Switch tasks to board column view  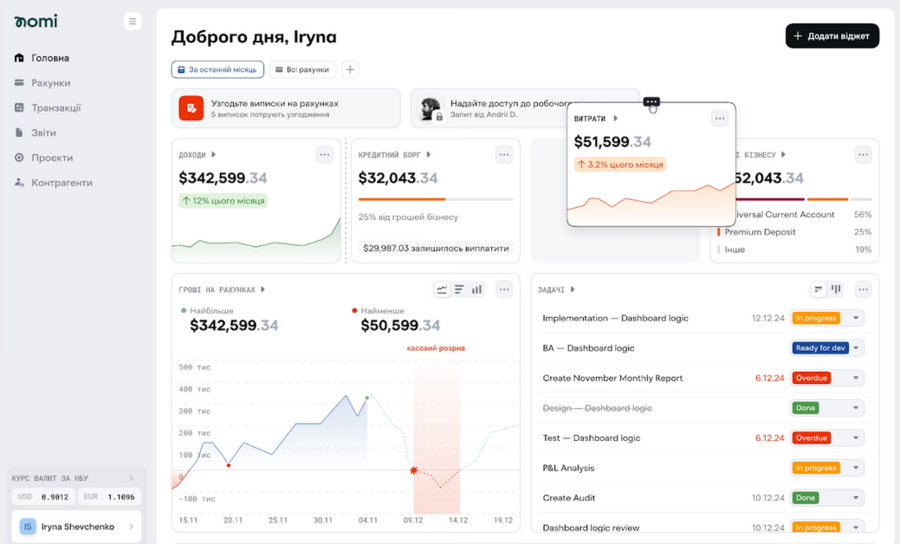[836, 290]
